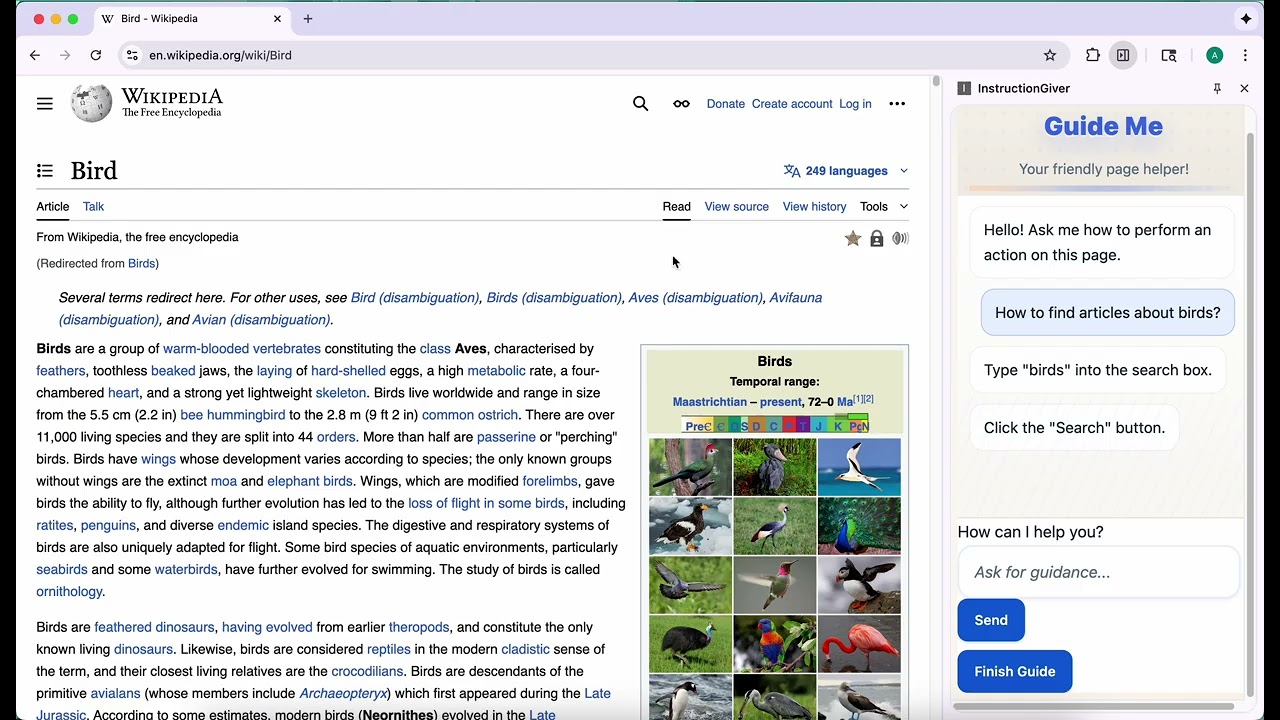
Task: Click the peacock thumbnail in infobox
Action: click(x=859, y=526)
